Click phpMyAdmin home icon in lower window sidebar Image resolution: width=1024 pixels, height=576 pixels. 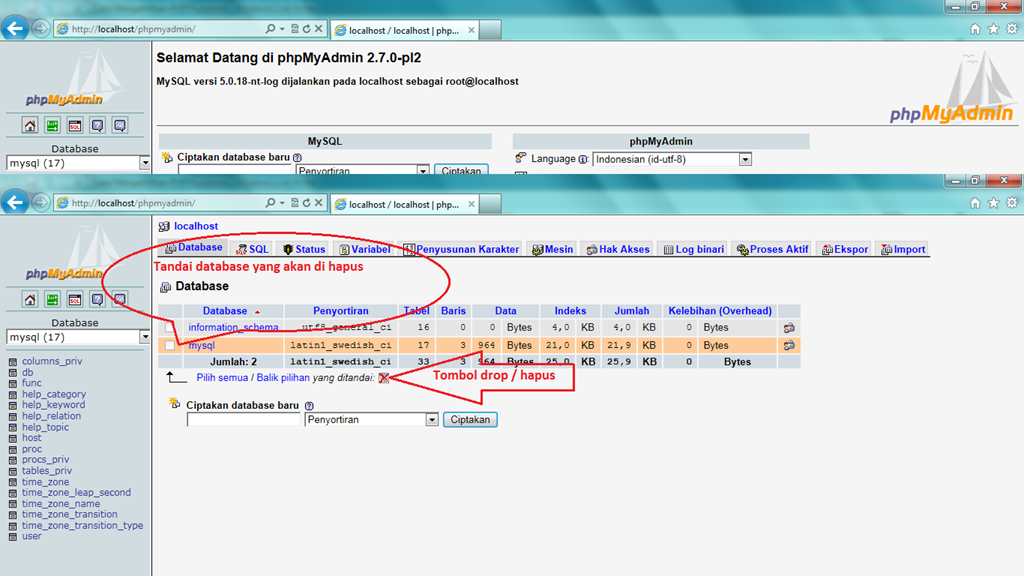pyautogui.click(x=29, y=300)
